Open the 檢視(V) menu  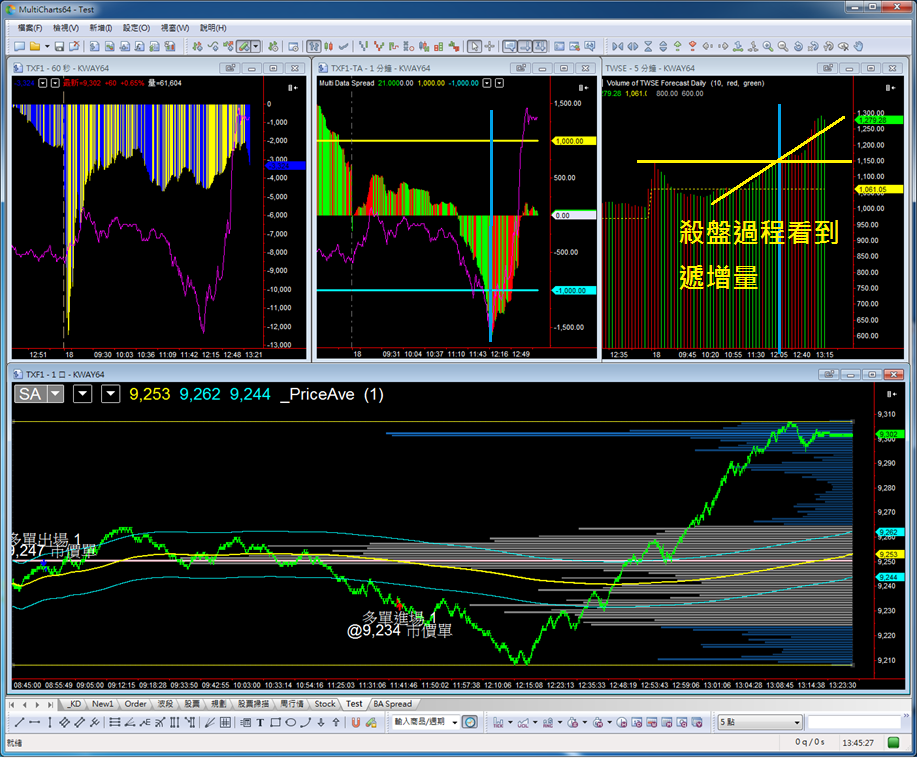coord(66,28)
